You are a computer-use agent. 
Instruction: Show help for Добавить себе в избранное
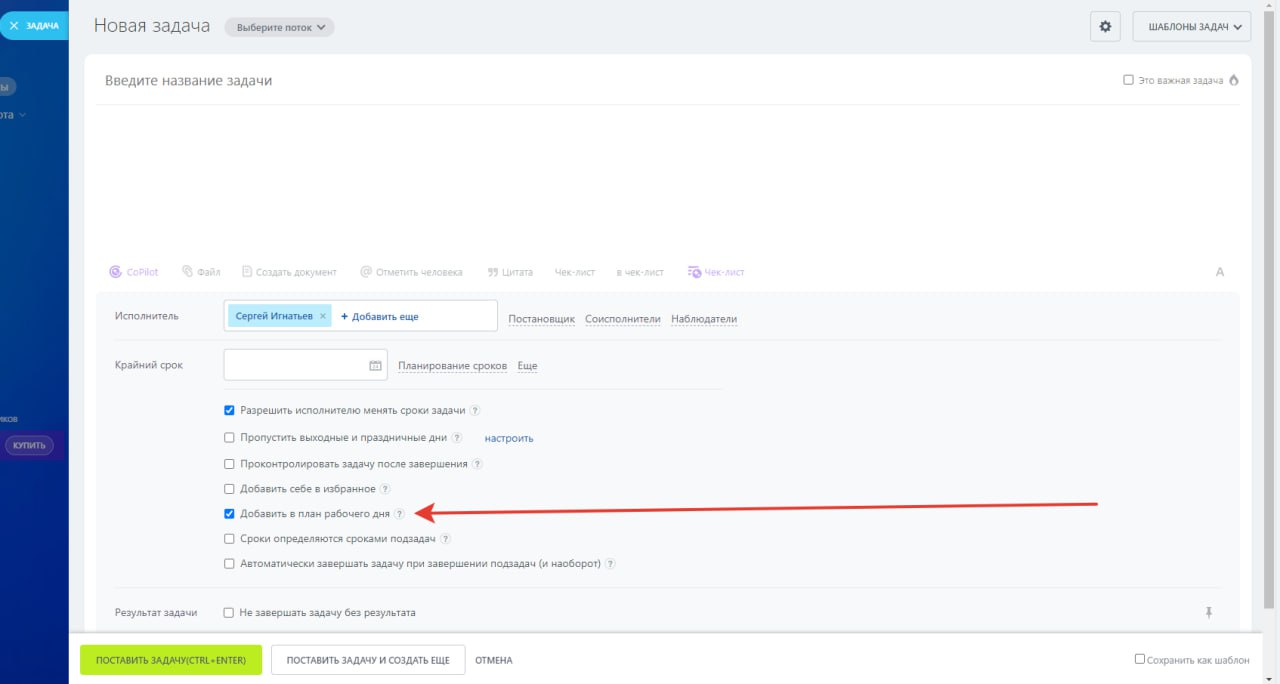pyautogui.click(x=385, y=489)
